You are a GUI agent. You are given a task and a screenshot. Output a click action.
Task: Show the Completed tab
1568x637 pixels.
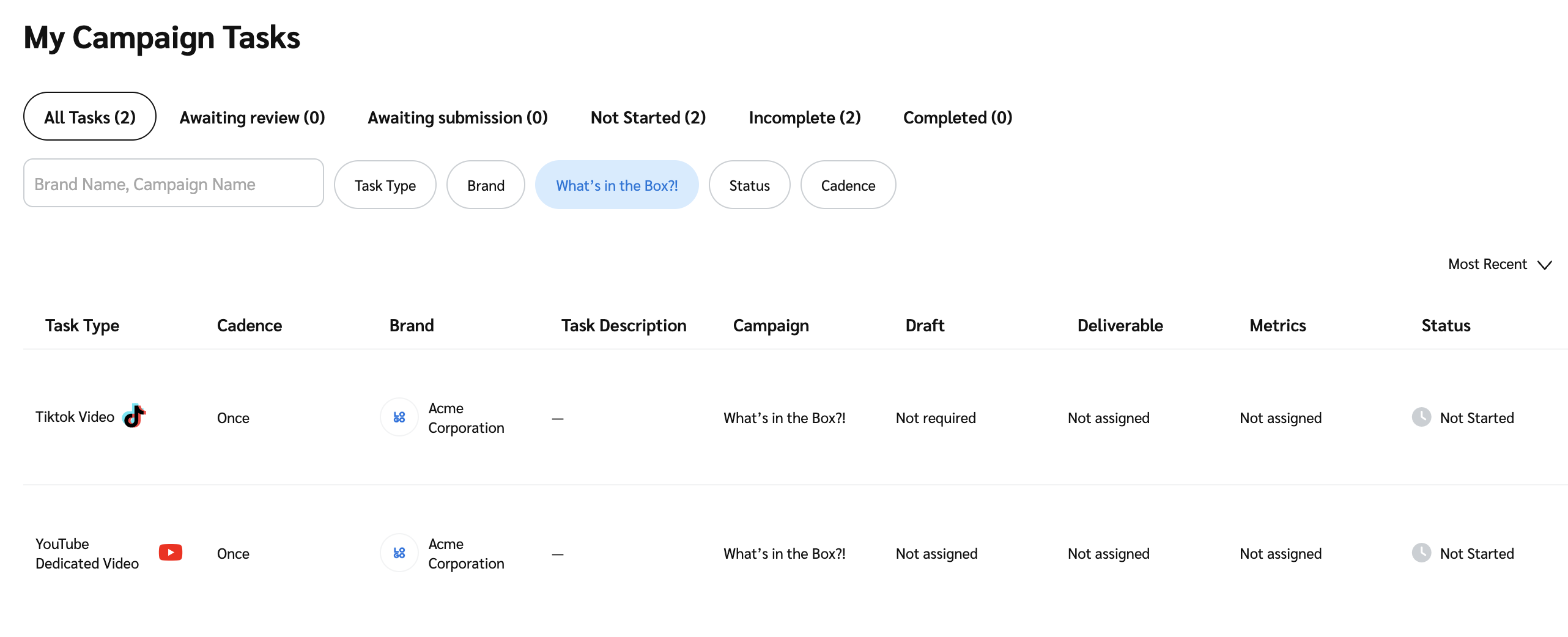pos(957,117)
